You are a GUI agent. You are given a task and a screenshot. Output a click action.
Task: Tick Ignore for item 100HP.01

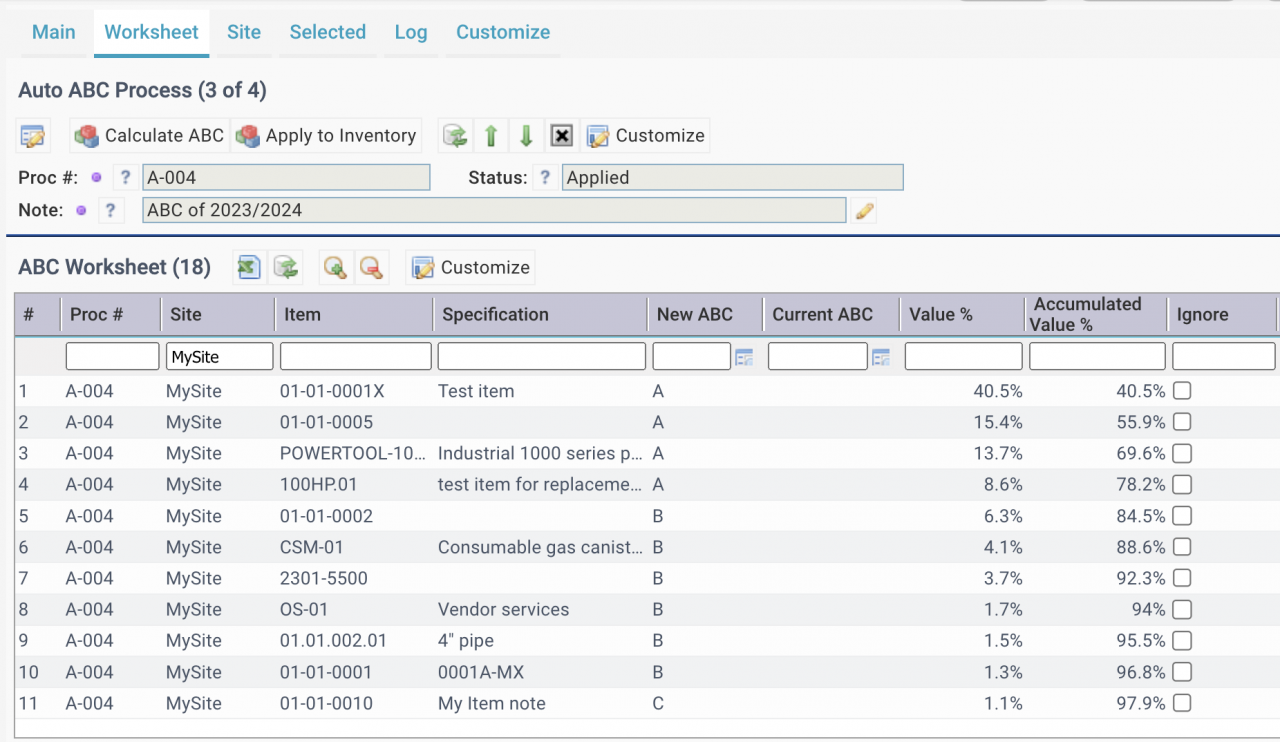(1182, 484)
